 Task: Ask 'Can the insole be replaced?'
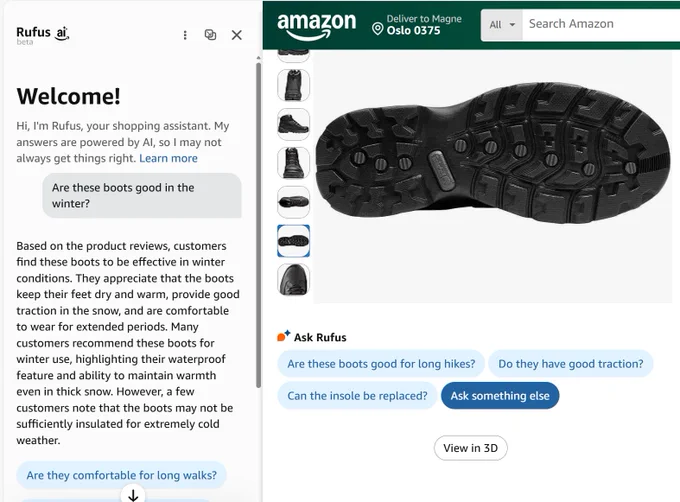coord(357,396)
